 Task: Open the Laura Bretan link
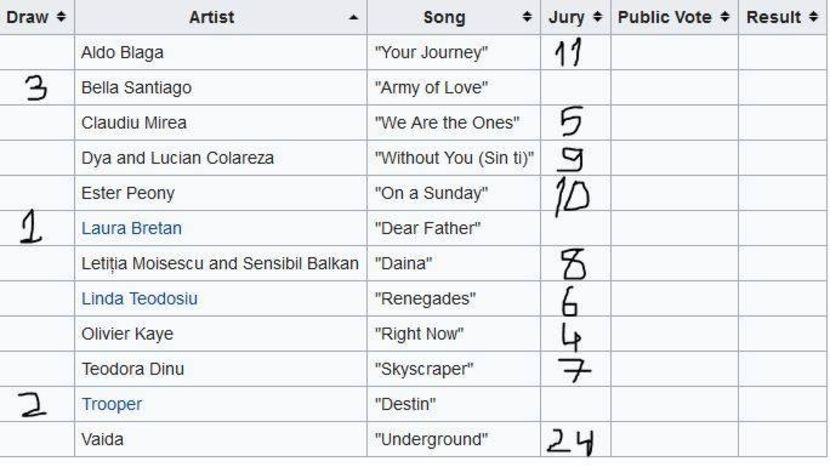coord(131,228)
